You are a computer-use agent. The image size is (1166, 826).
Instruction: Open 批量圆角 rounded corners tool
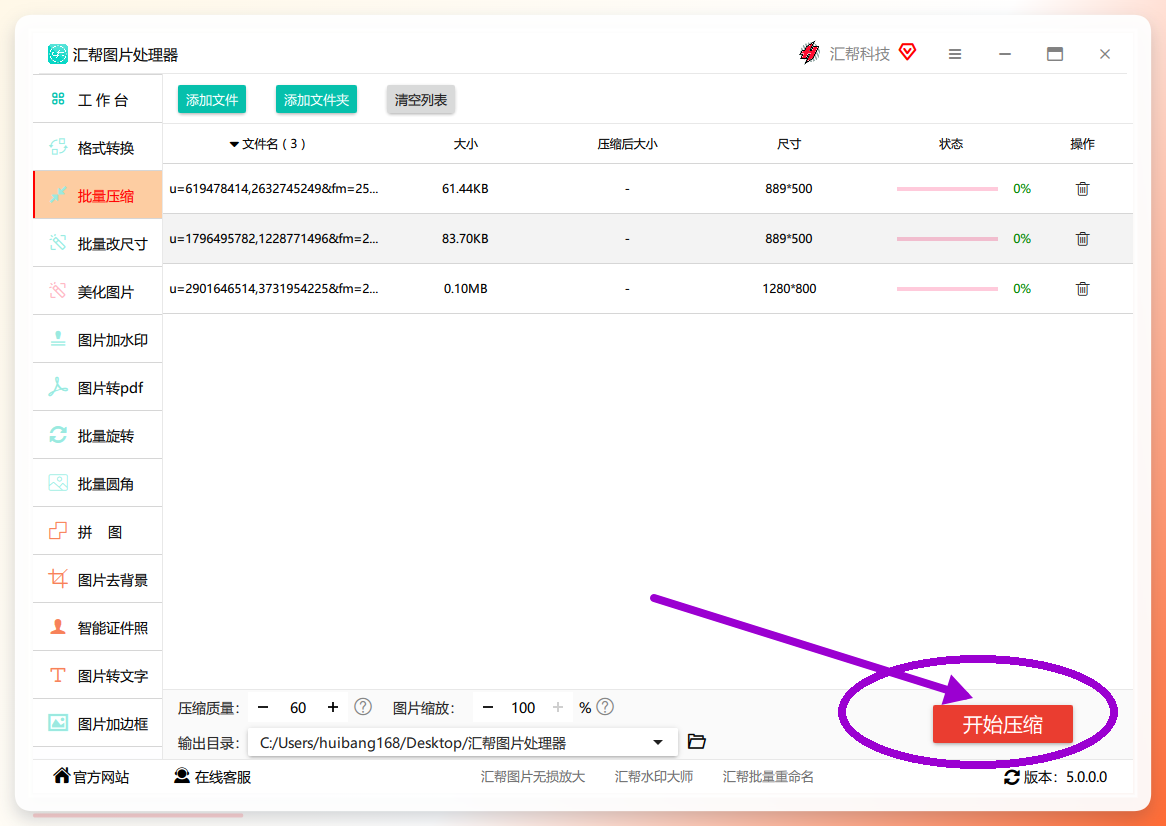tap(97, 484)
